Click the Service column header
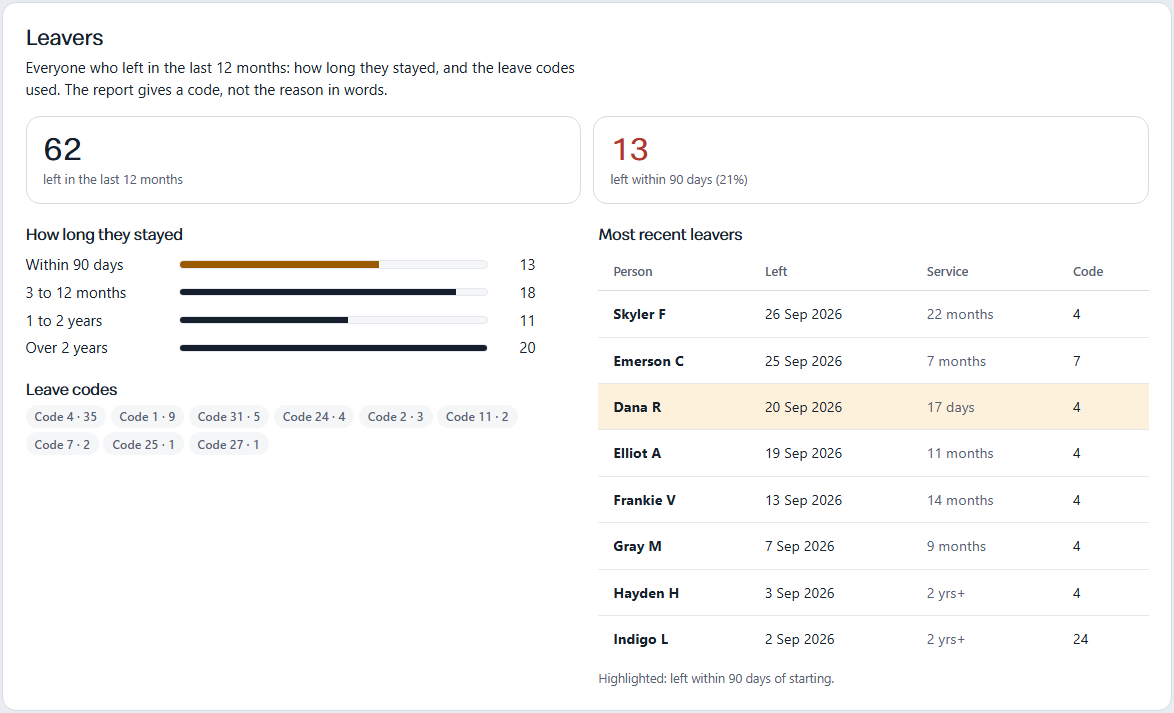The image size is (1174, 713). [x=947, y=271]
